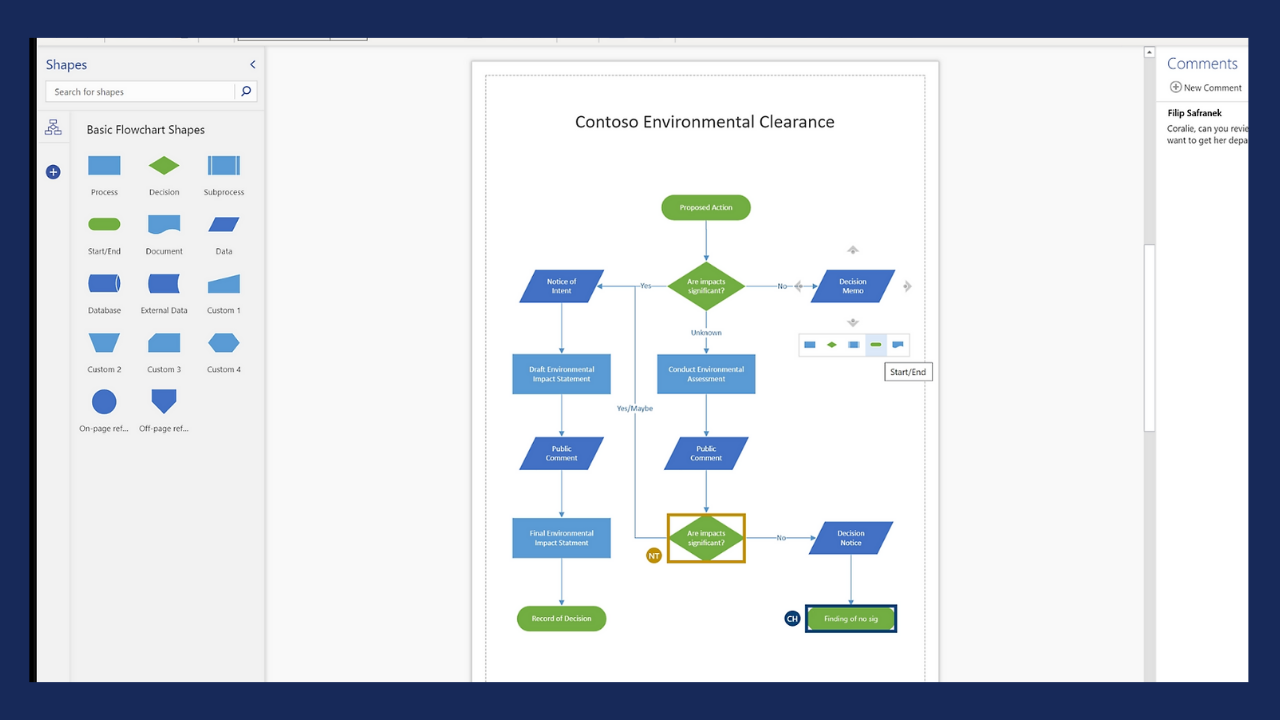Click the down AutoConnect arrow below Decision Memo
This screenshot has width=1280, height=720.
point(853,322)
